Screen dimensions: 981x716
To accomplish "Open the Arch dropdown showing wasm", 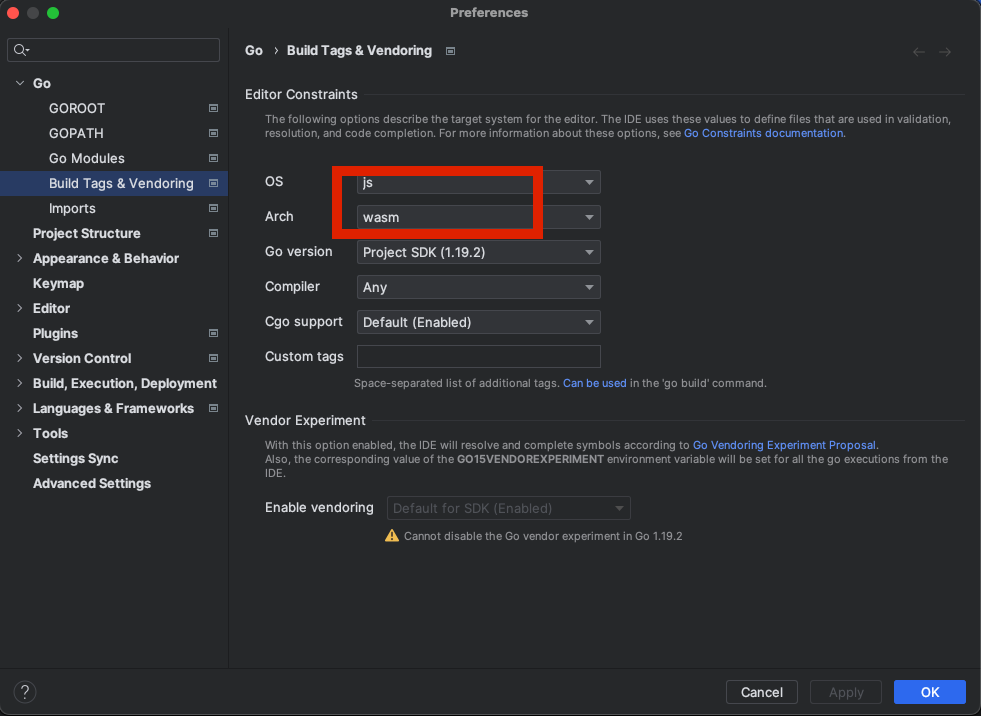I will tap(478, 217).
